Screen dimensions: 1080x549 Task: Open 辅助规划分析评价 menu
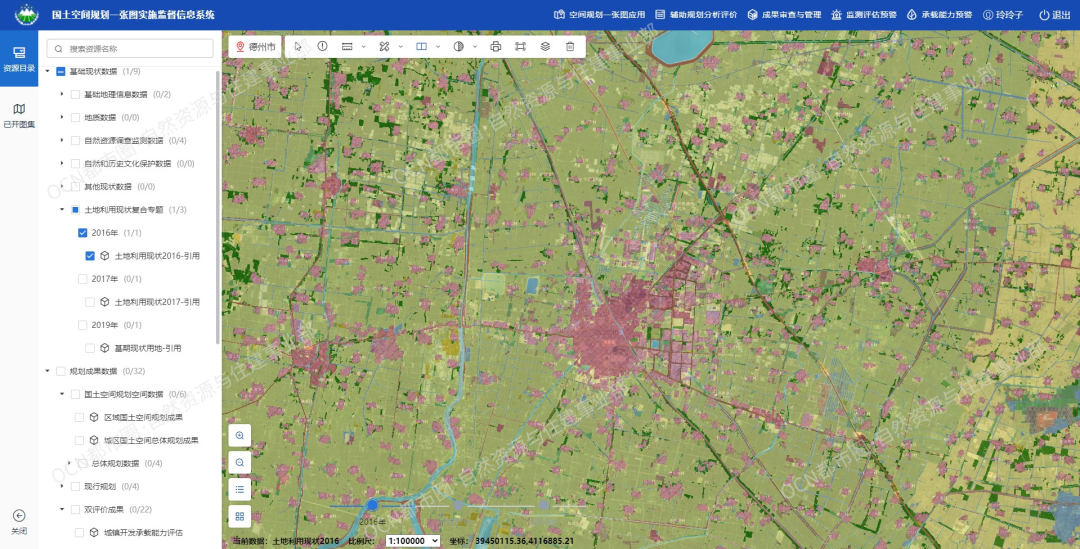pyautogui.click(x=696, y=14)
